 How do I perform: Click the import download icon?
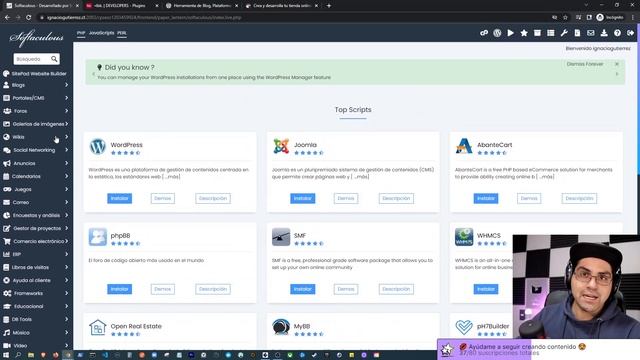click(604, 33)
